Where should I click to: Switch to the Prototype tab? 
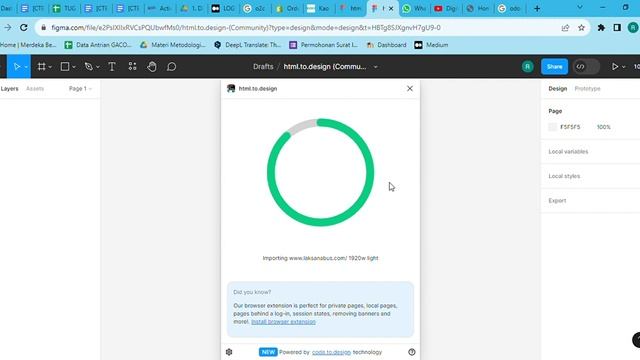[587, 89]
